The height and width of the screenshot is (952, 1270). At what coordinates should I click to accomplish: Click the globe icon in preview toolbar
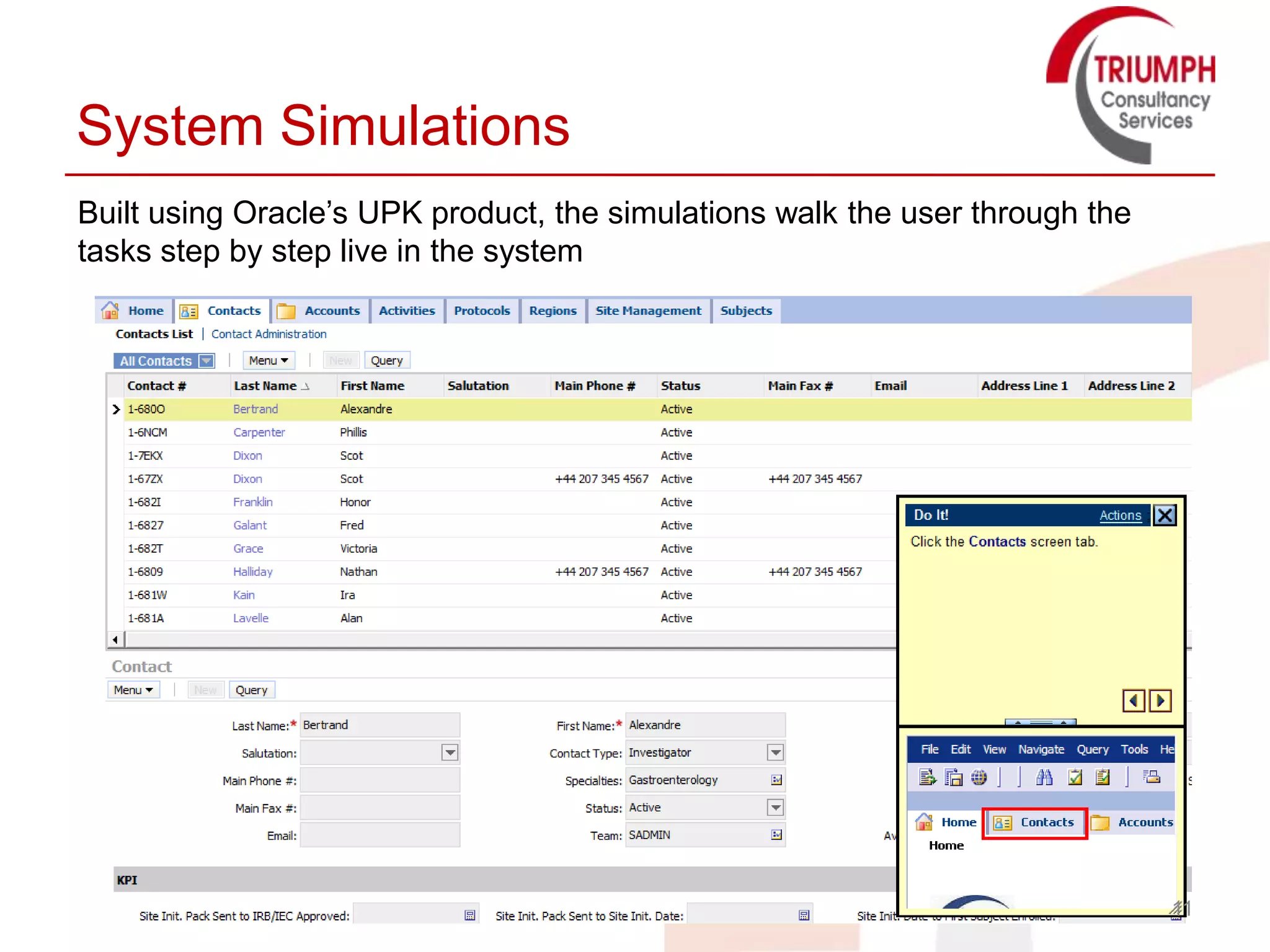(x=979, y=777)
